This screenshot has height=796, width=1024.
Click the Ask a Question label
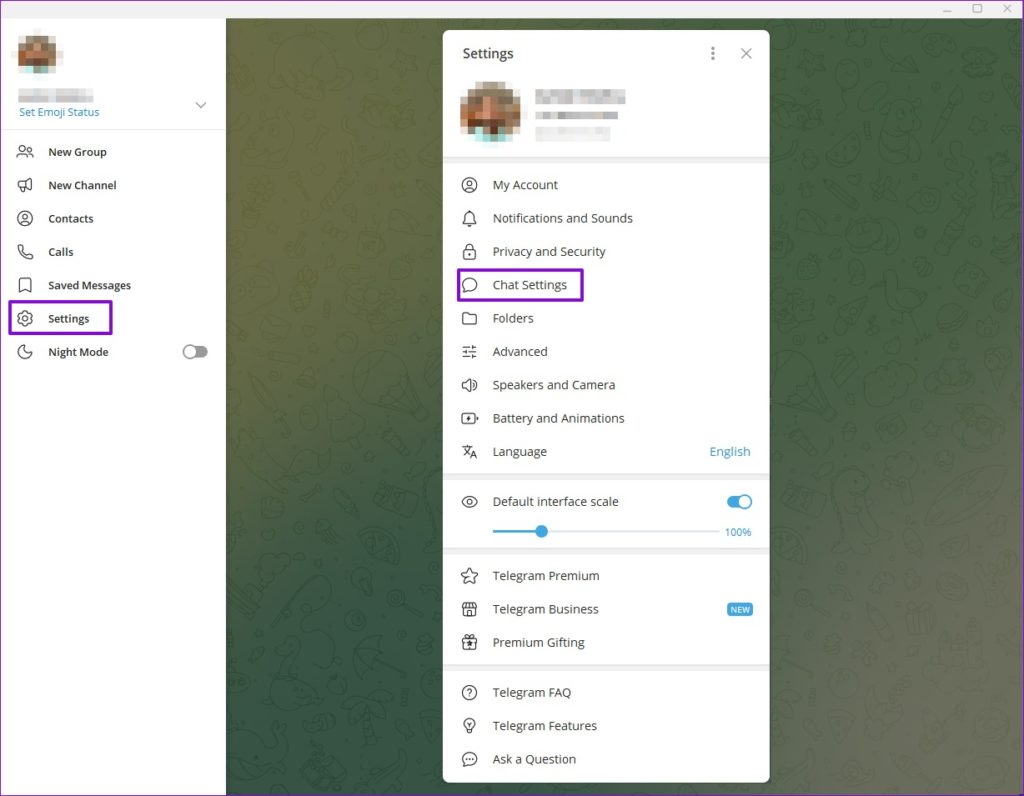pos(534,759)
